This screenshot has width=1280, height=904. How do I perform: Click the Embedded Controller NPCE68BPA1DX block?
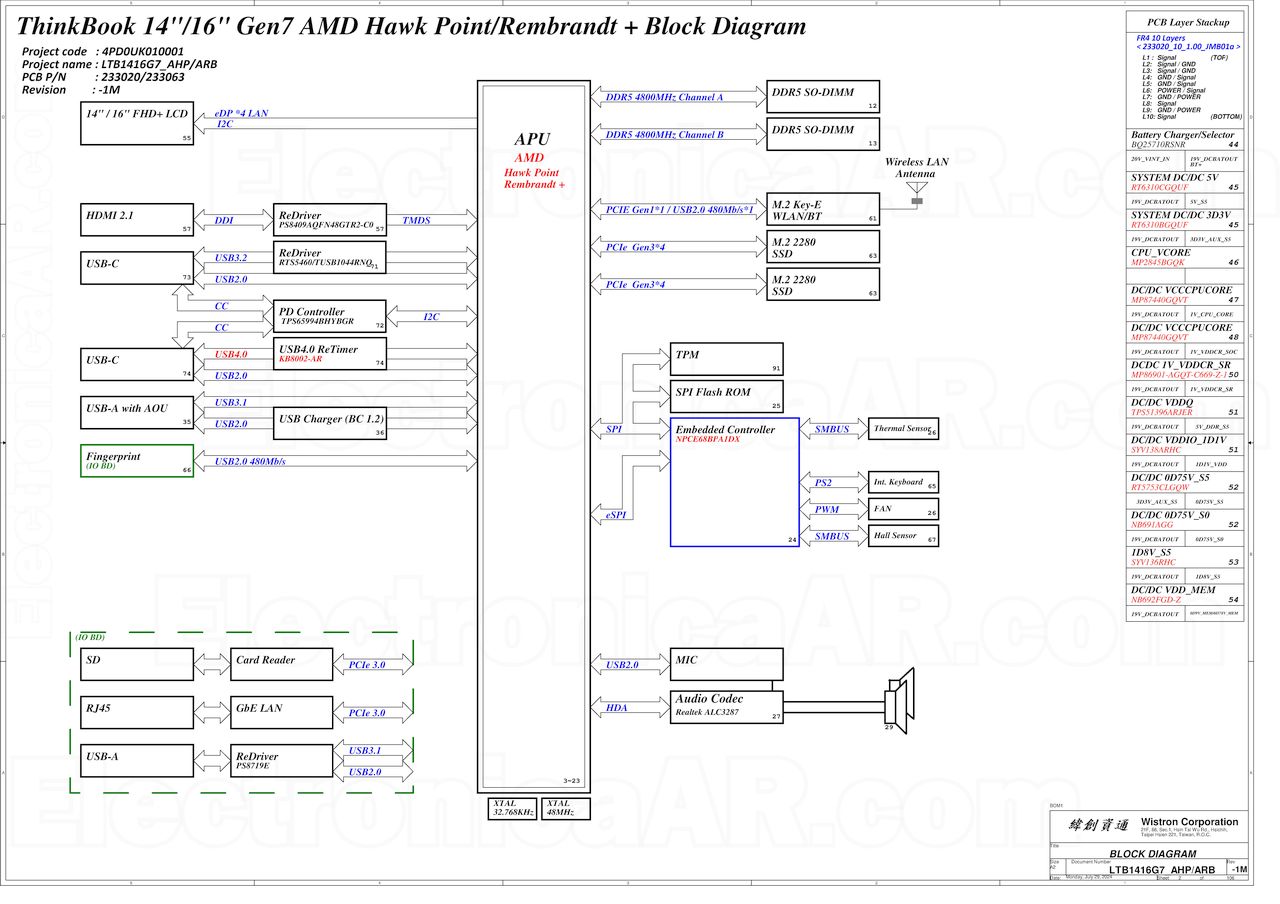[x=735, y=482]
